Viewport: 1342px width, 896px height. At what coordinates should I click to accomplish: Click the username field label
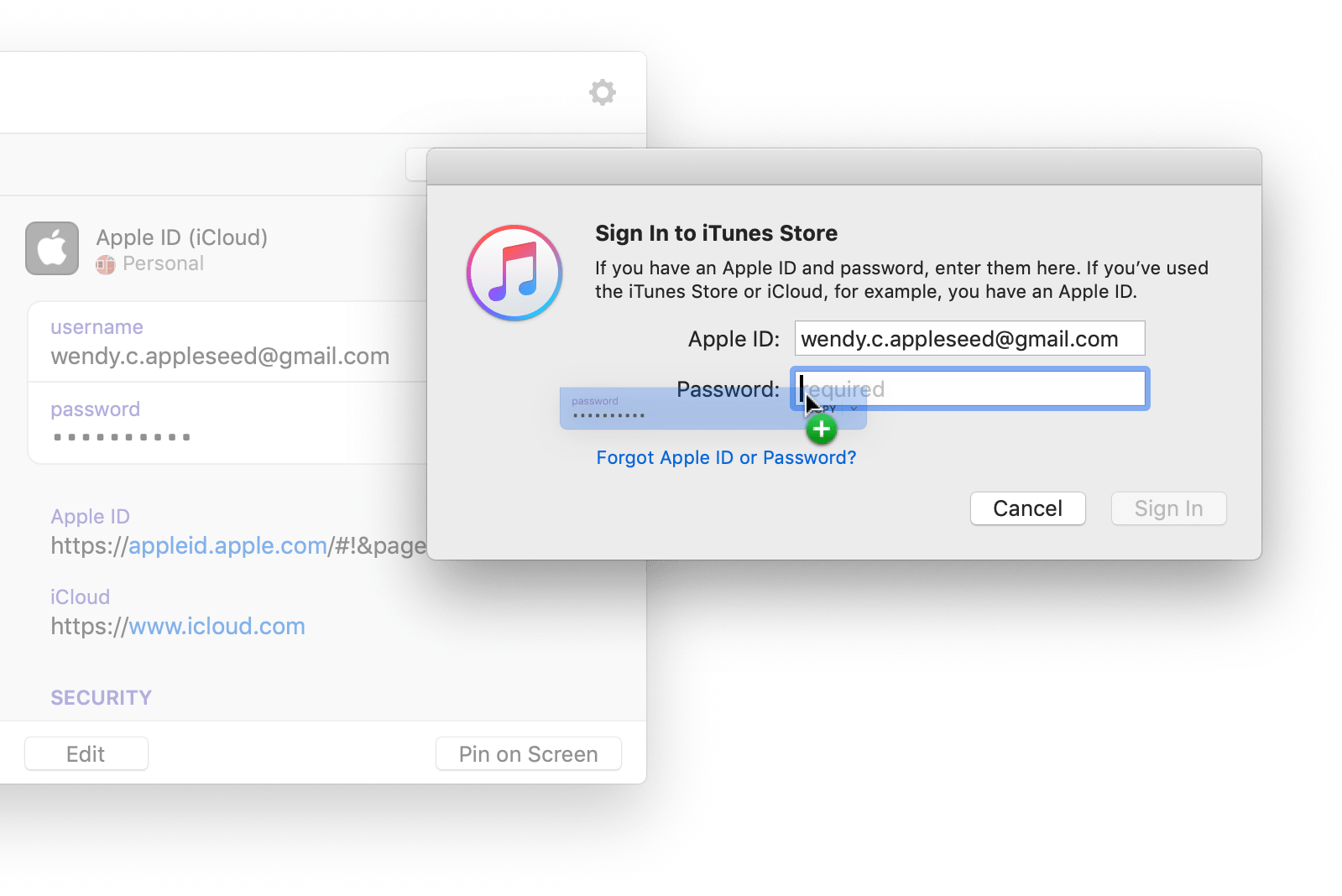tap(97, 327)
